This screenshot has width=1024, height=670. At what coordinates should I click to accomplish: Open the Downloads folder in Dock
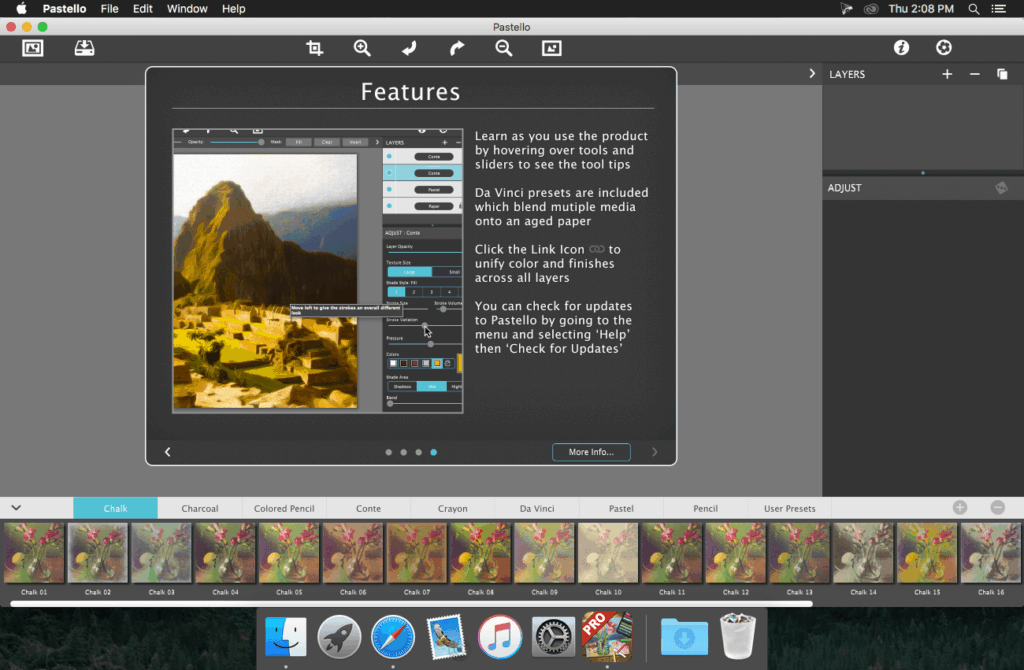point(684,636)
